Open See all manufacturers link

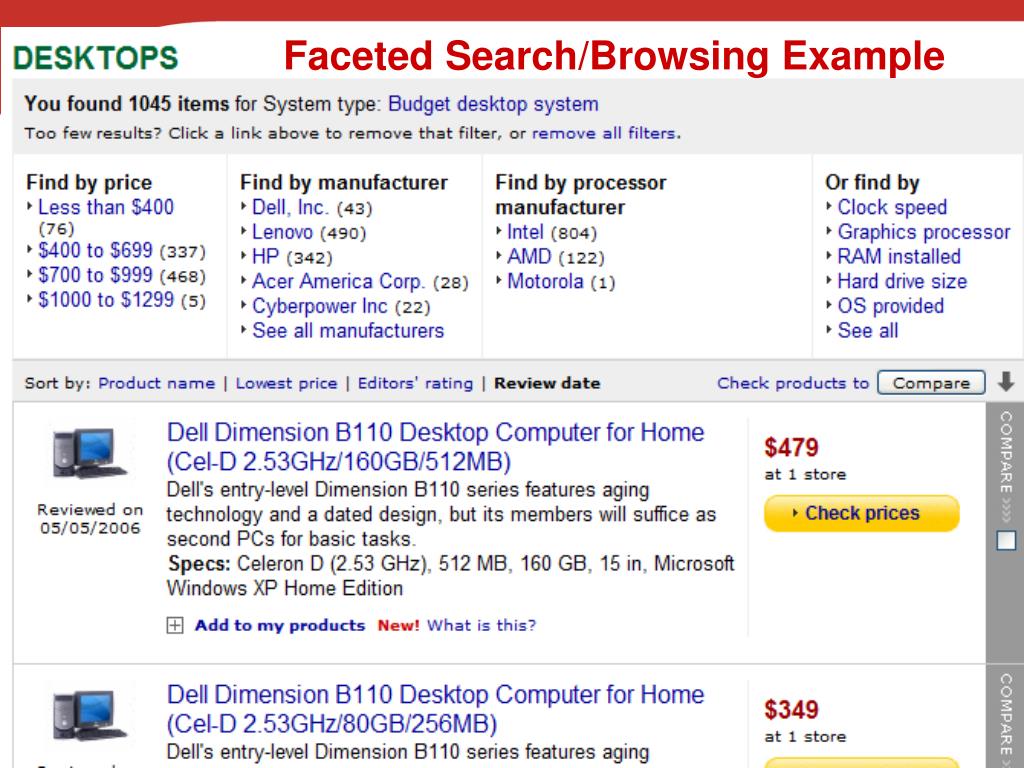pyautogui.click(x=348, y=330)
